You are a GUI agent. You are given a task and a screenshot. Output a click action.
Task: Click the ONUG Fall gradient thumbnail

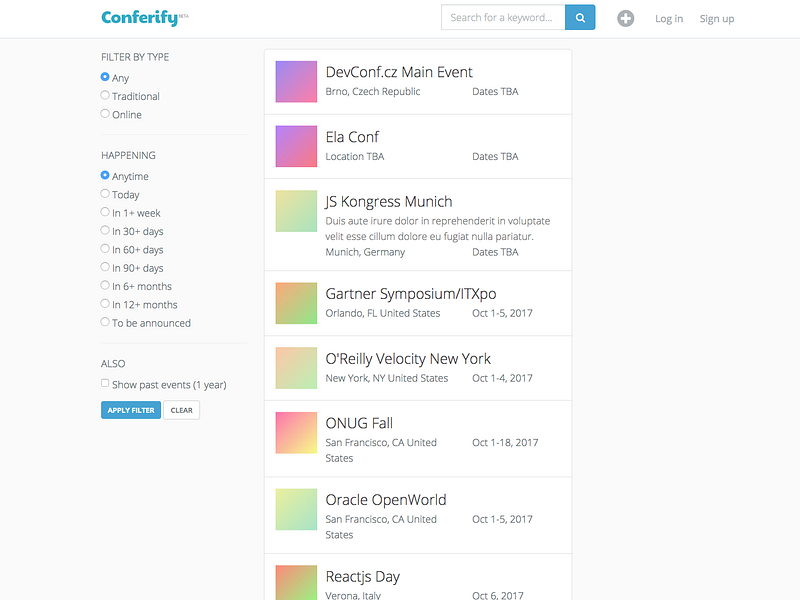(296, 433)
